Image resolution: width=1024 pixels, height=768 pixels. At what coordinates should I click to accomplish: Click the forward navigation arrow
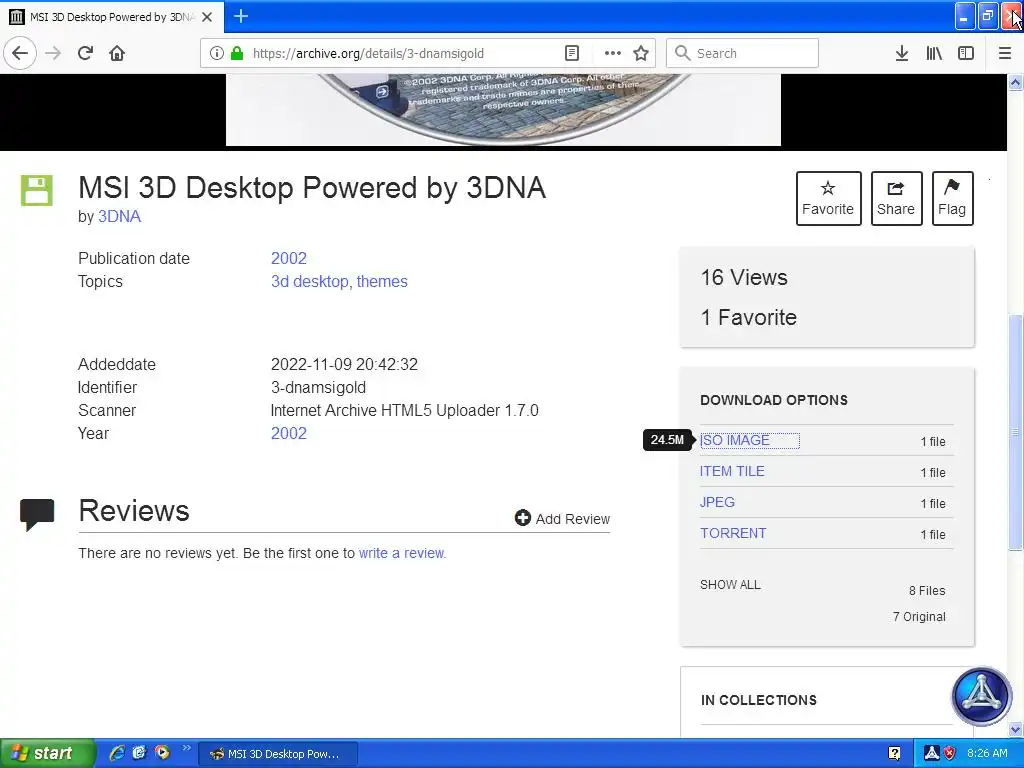pos(53,53)
